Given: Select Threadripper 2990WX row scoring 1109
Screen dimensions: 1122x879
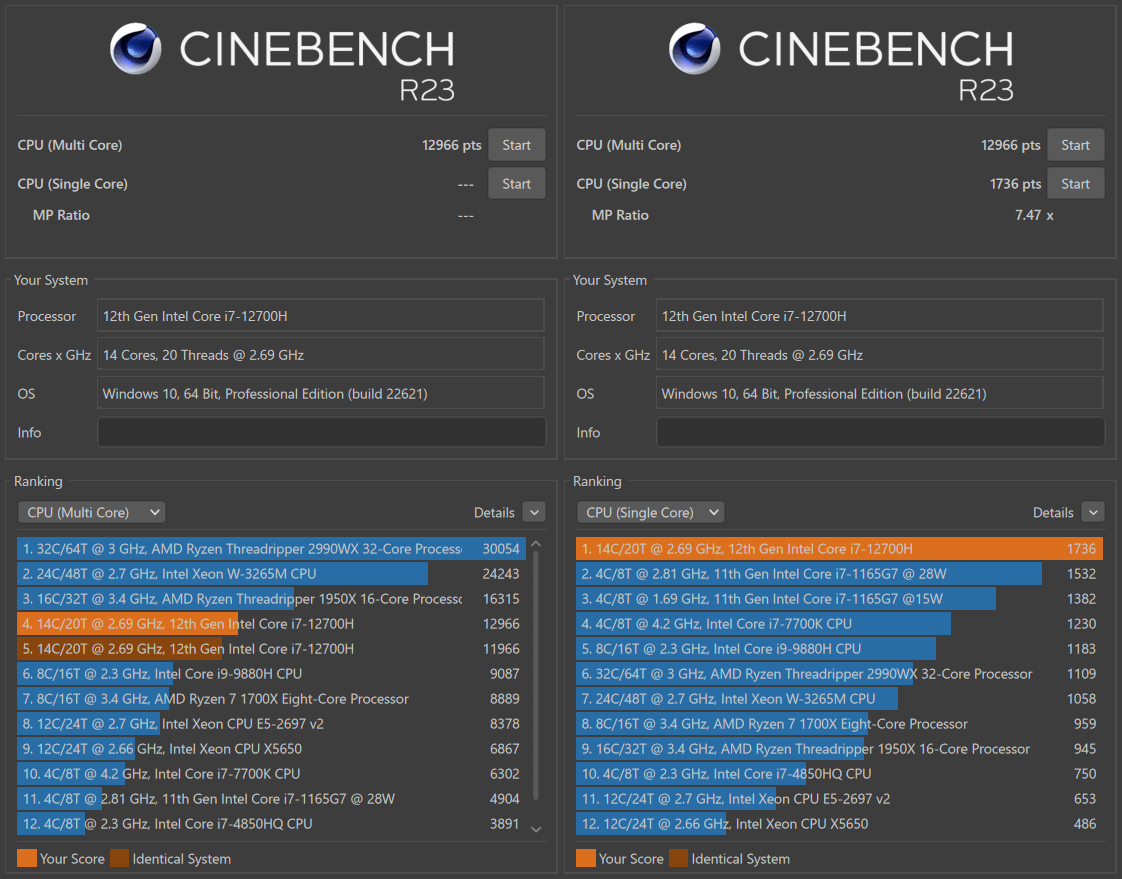Looking at the screenshot, I should pyautogui.click(x=839, y=674).
